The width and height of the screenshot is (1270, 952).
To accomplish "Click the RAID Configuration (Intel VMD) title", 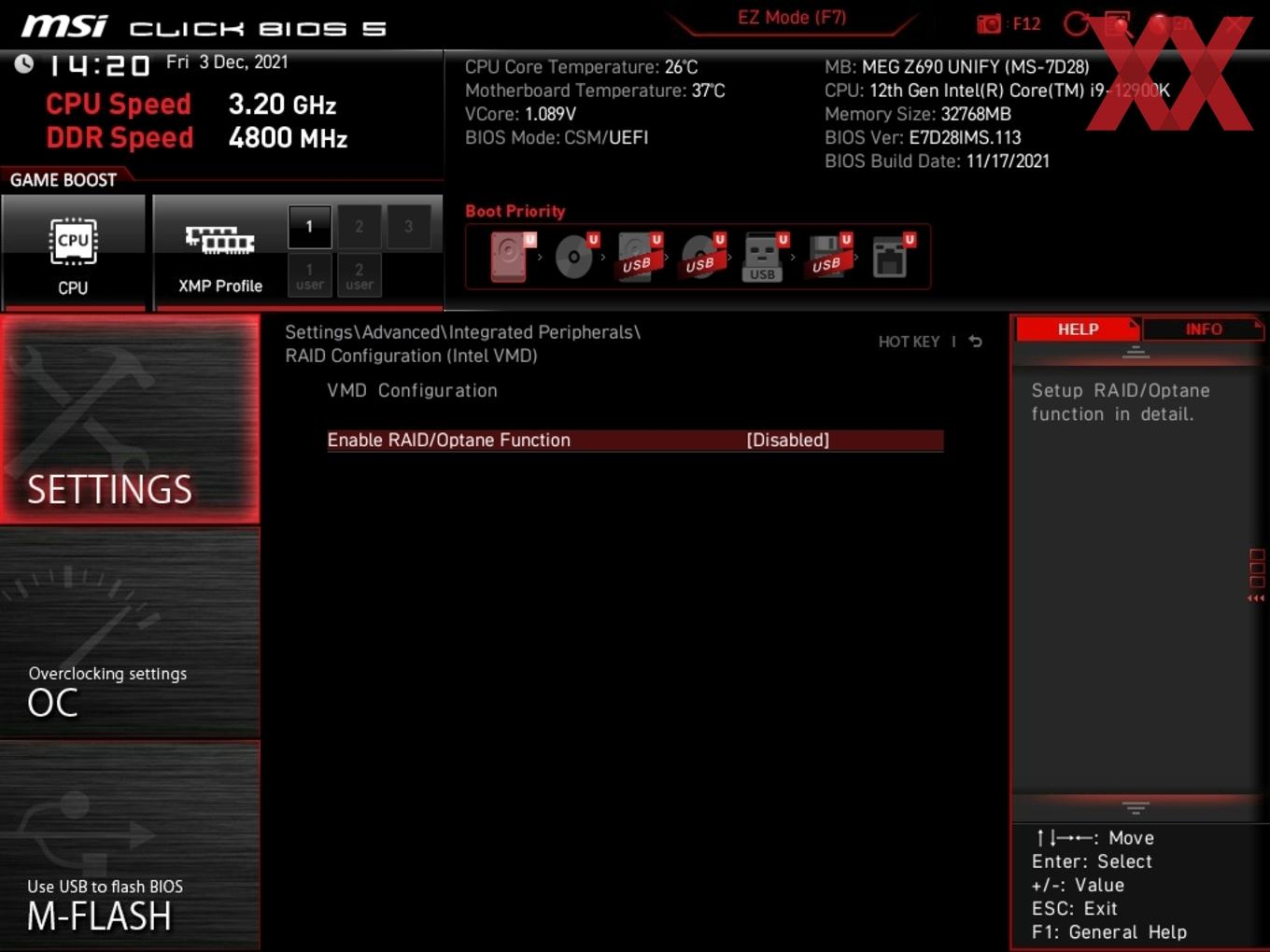I will (x=411, y=356).
